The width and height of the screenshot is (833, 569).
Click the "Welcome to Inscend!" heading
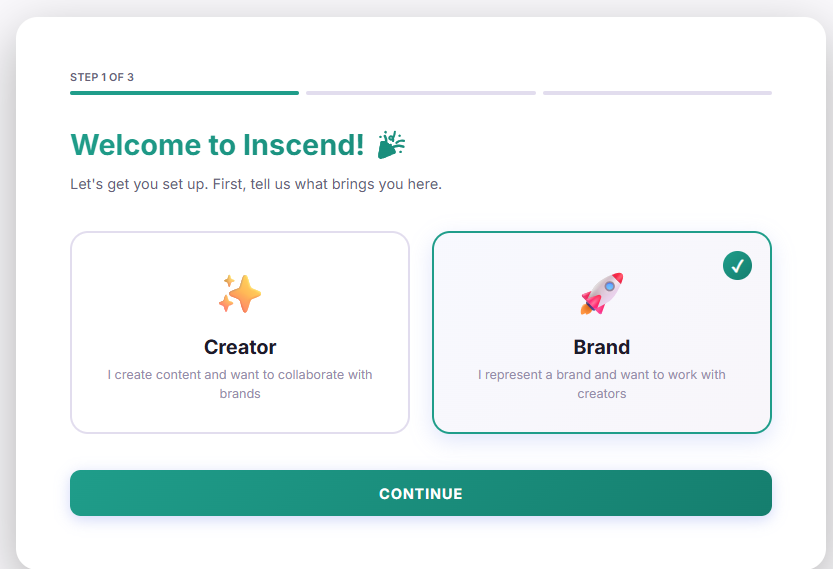[x=217, y=145]
